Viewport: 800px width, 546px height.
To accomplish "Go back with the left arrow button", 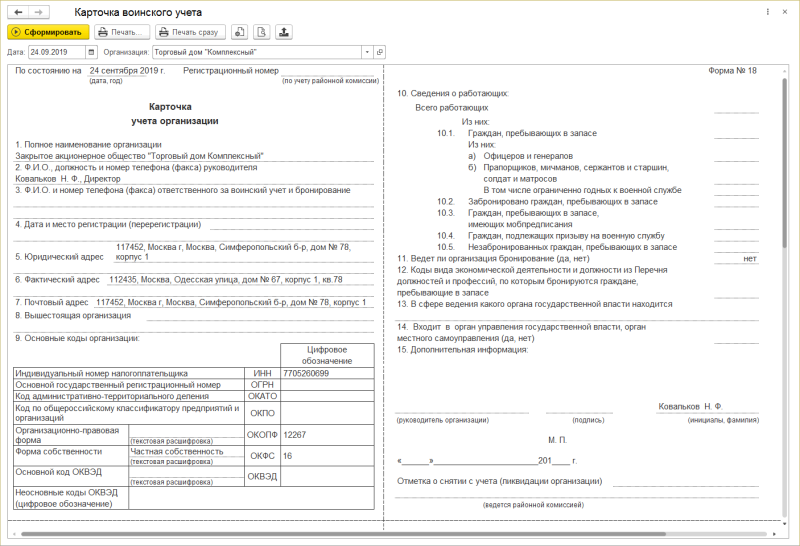I will (18, 12).
